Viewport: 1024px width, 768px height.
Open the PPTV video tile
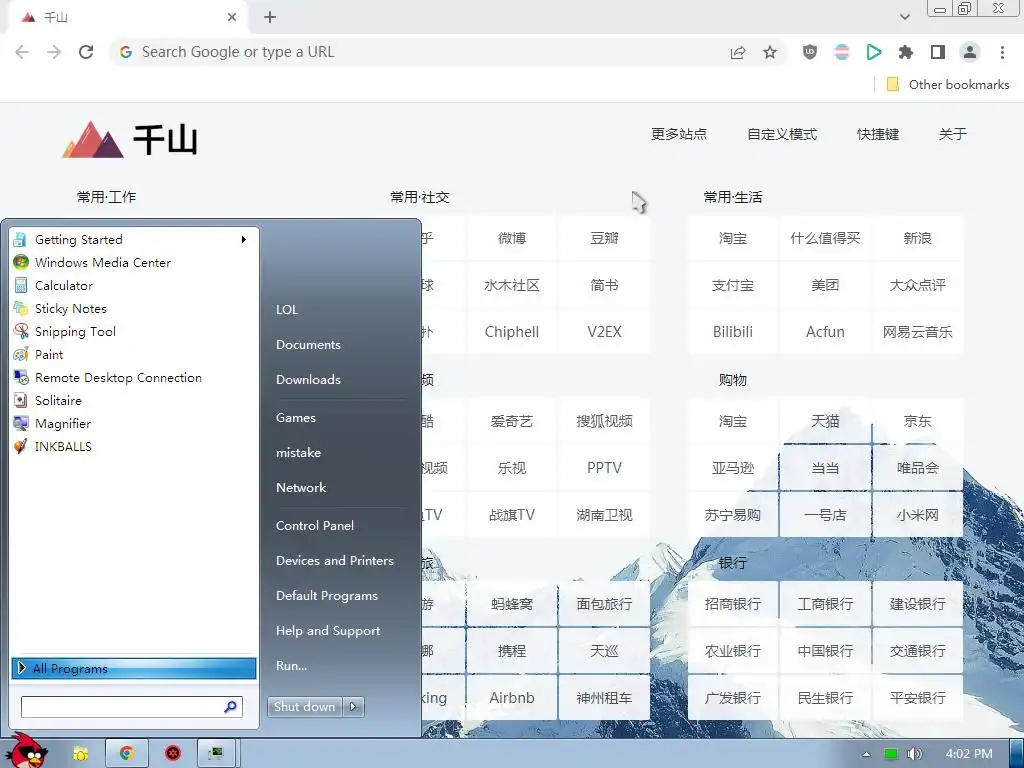click(604, 468)
